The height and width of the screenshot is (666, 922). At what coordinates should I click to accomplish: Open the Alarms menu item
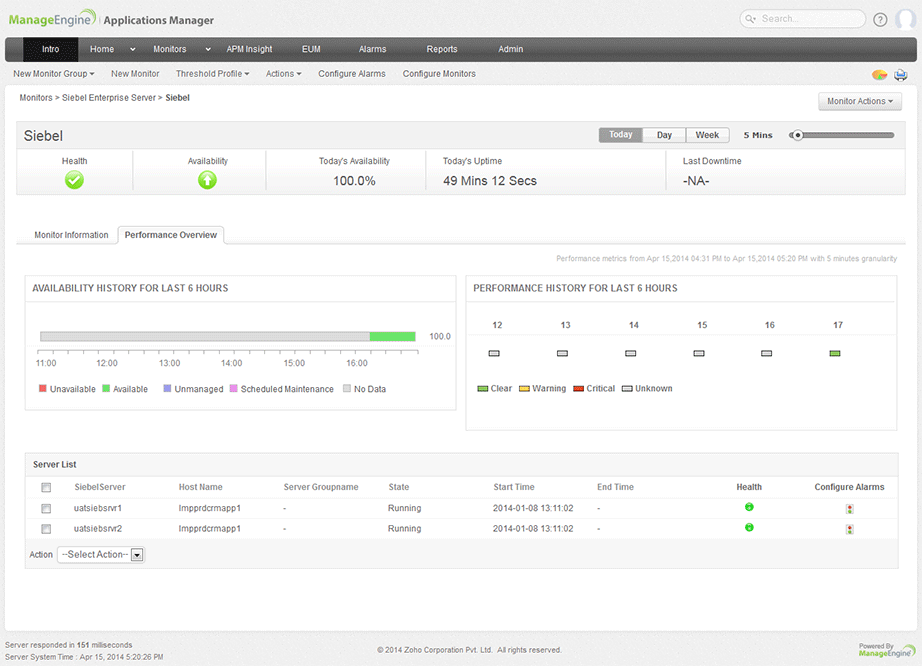[372, 49]
